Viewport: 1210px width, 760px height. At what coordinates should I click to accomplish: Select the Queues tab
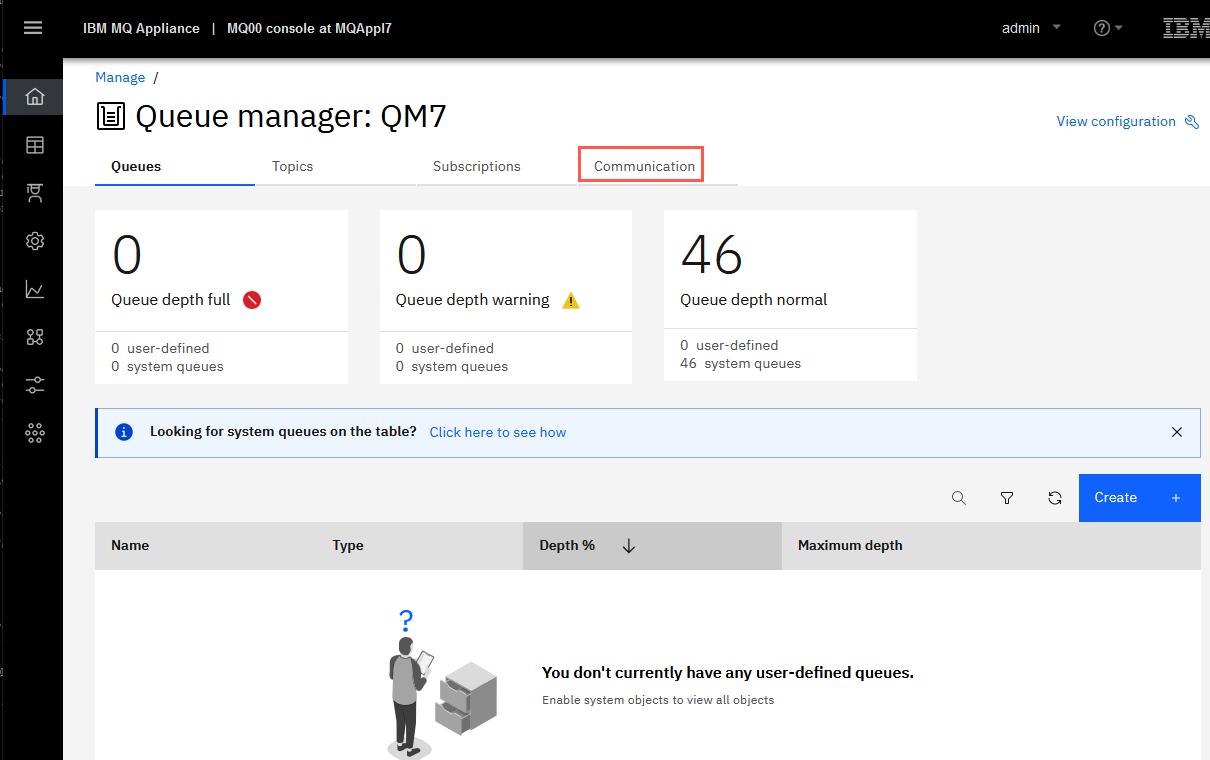coord(175,166)
